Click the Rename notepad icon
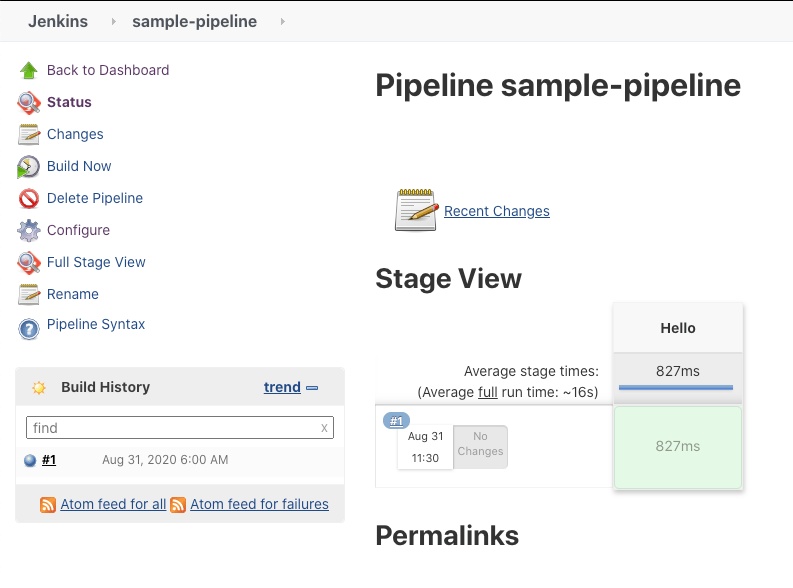The image size is (793, 588). point(29,295)
